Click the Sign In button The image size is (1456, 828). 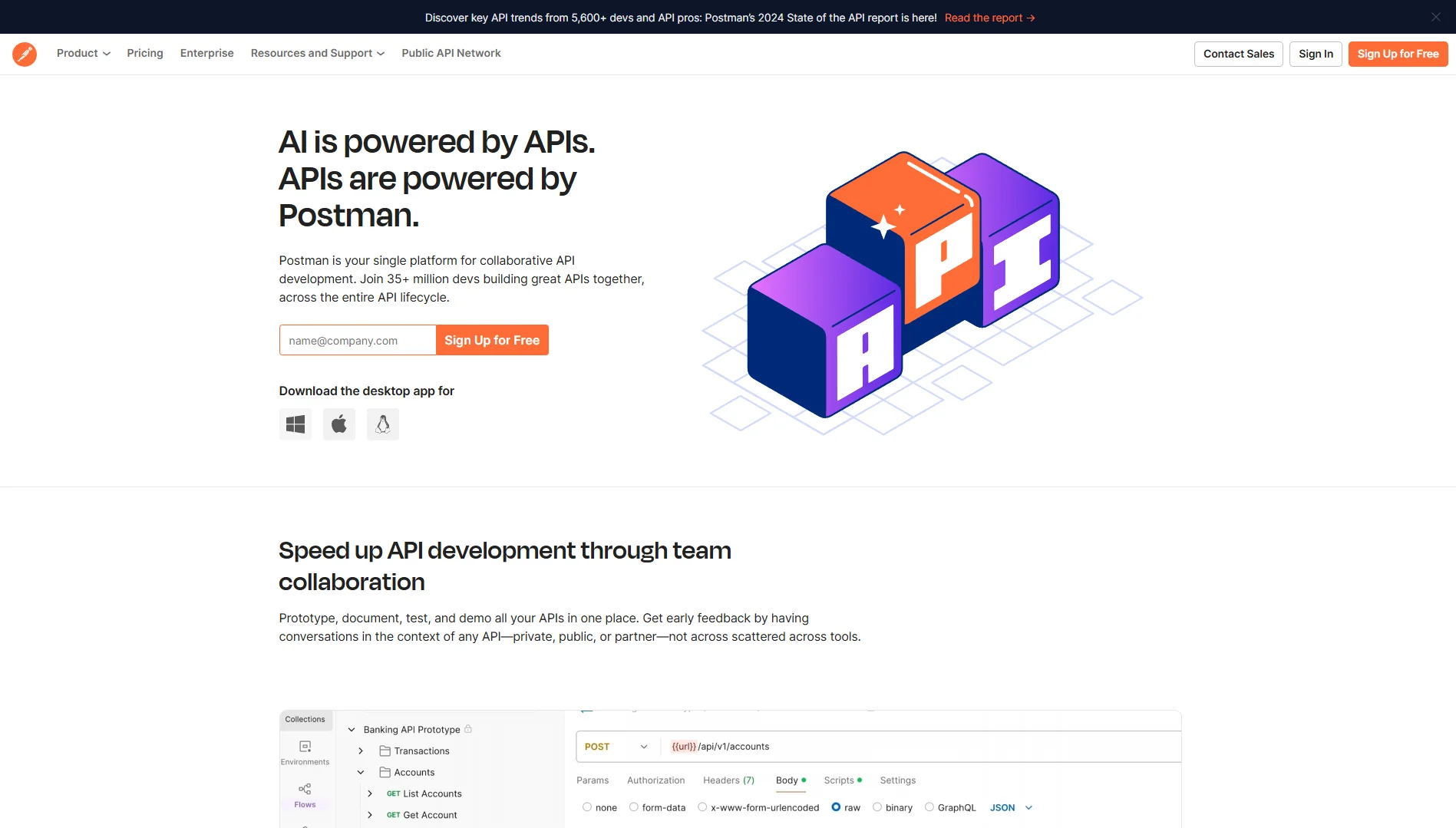click(1316, 54)
